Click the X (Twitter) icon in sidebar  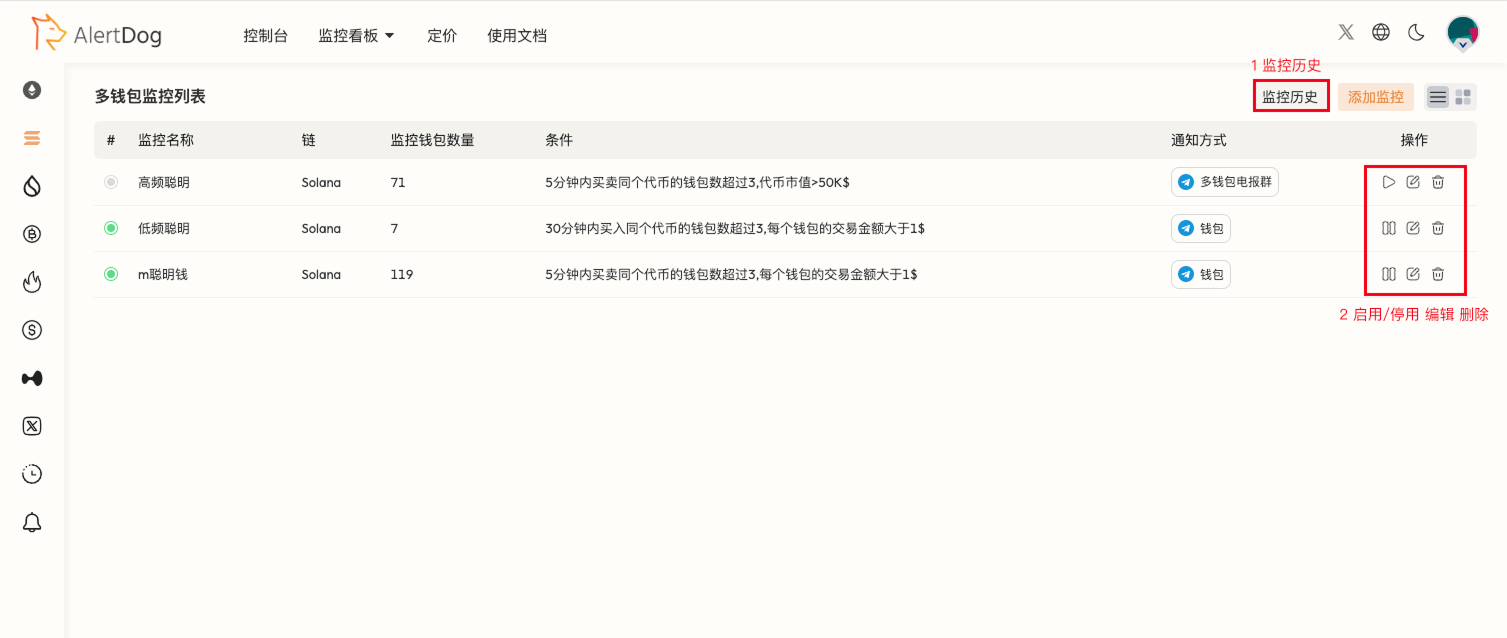coord(31,426)
